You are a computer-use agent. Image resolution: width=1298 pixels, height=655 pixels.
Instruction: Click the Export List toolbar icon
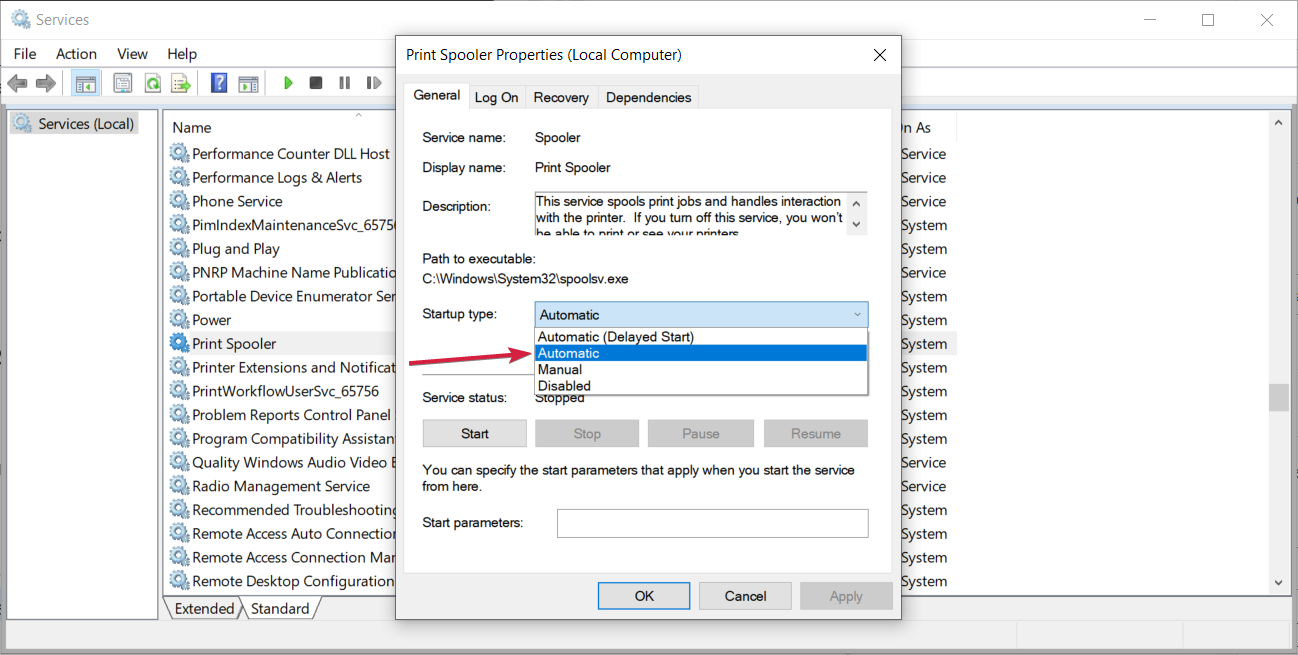tap(181, 83)
